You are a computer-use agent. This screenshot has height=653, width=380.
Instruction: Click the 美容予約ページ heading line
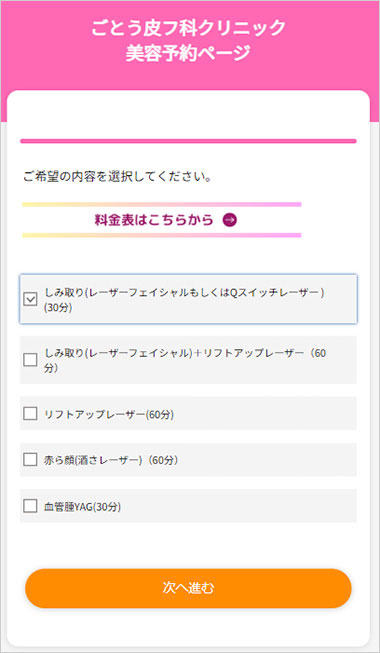pos(188,53)
